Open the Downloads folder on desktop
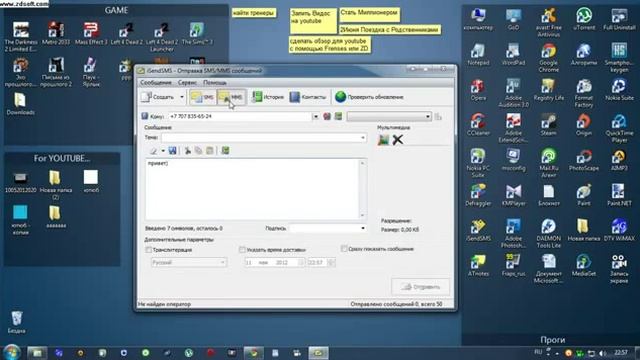640x360 pixels. pos(20,104)
